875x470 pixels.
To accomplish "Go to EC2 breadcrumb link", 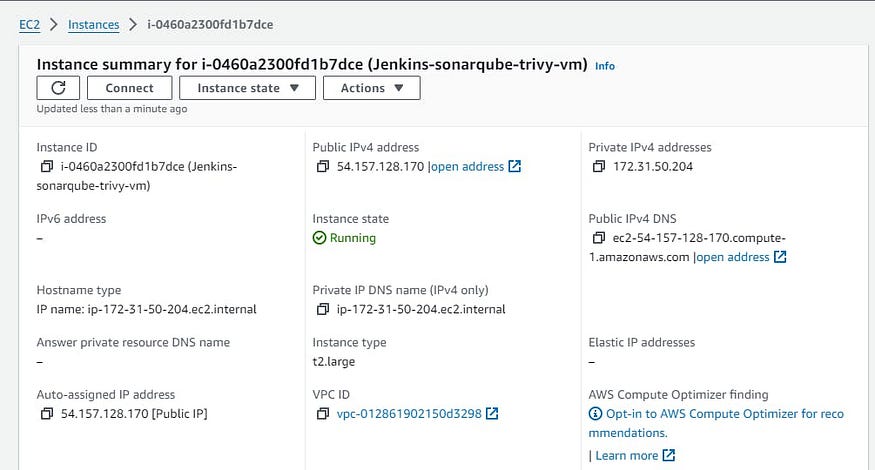I will [x=30, y=25].
